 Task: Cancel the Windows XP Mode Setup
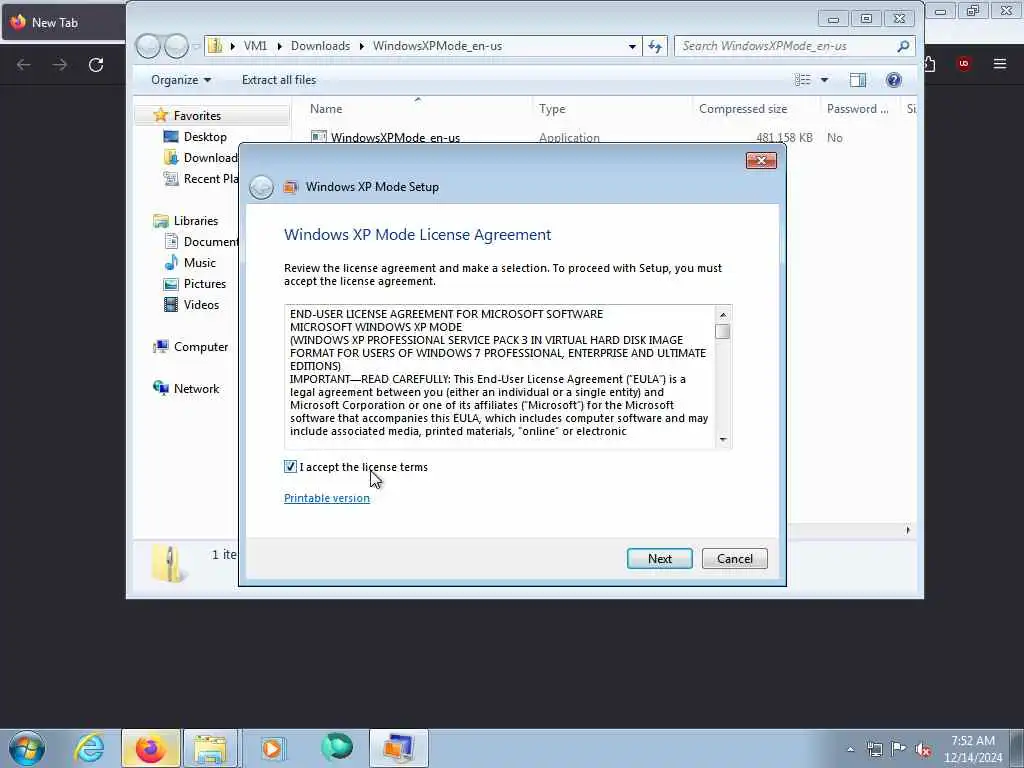(735, 558)
